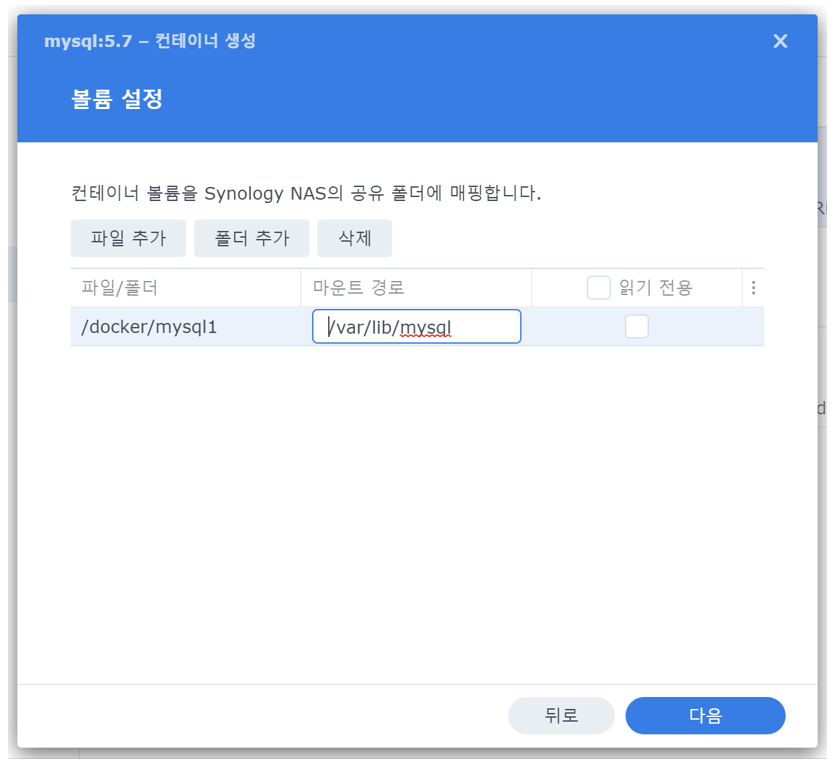Go back with the 뒤로 button
Screen dimensions: 839x765
[561, 715]
